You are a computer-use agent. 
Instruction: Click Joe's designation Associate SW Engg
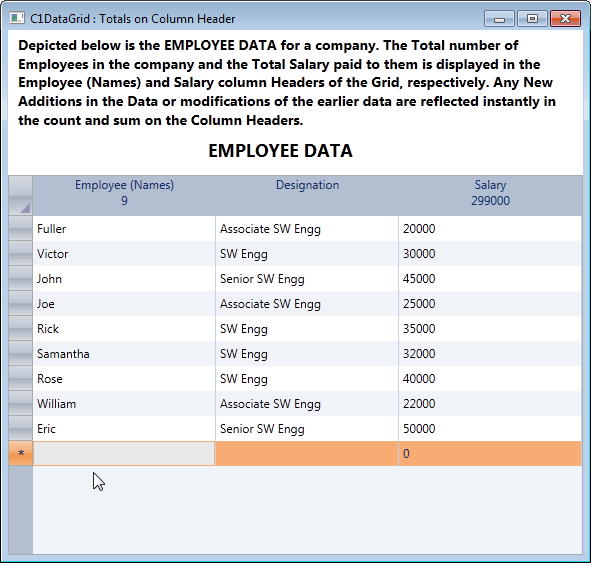pyautogui.click(x=307, y=303)
